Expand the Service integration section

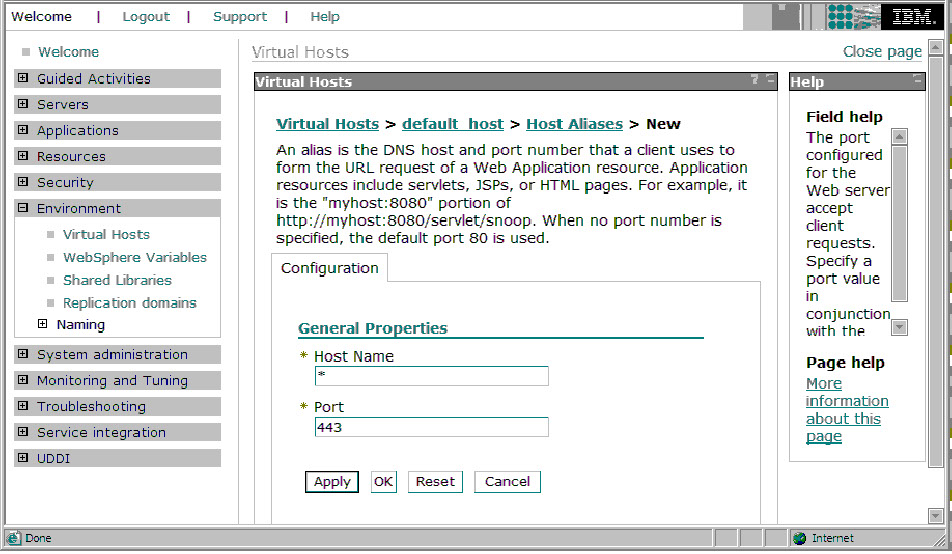(x=23, y=432)
